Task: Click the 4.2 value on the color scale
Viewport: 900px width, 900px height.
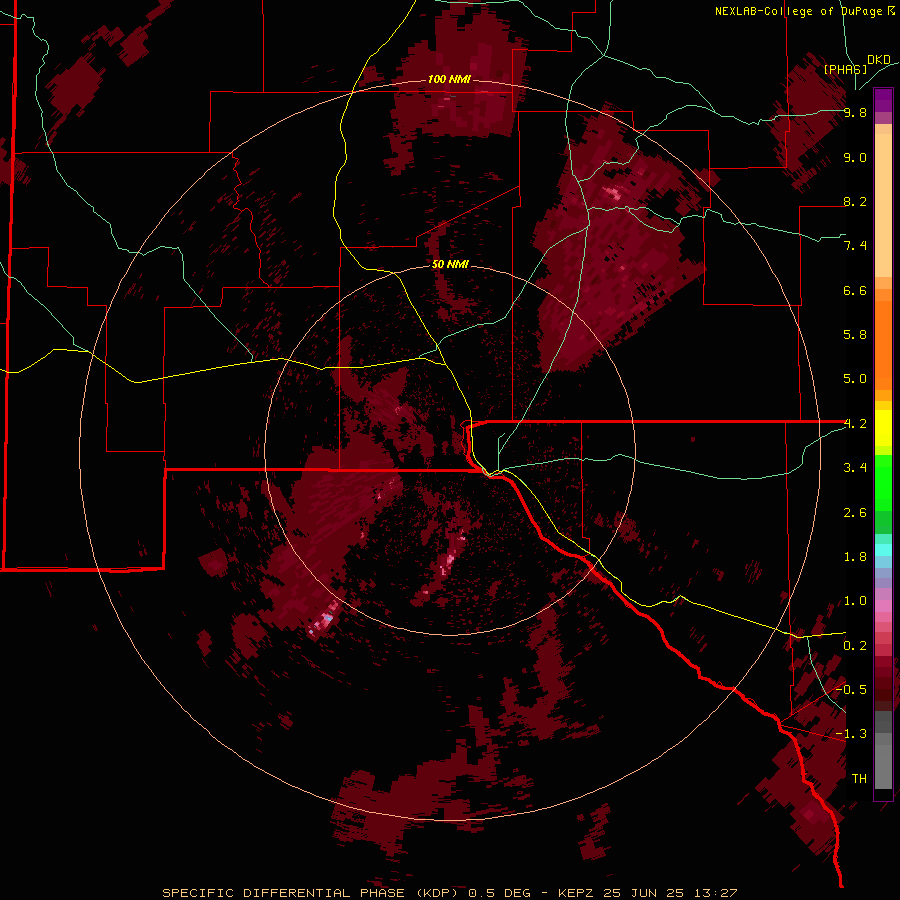Action: click(855, 424)
